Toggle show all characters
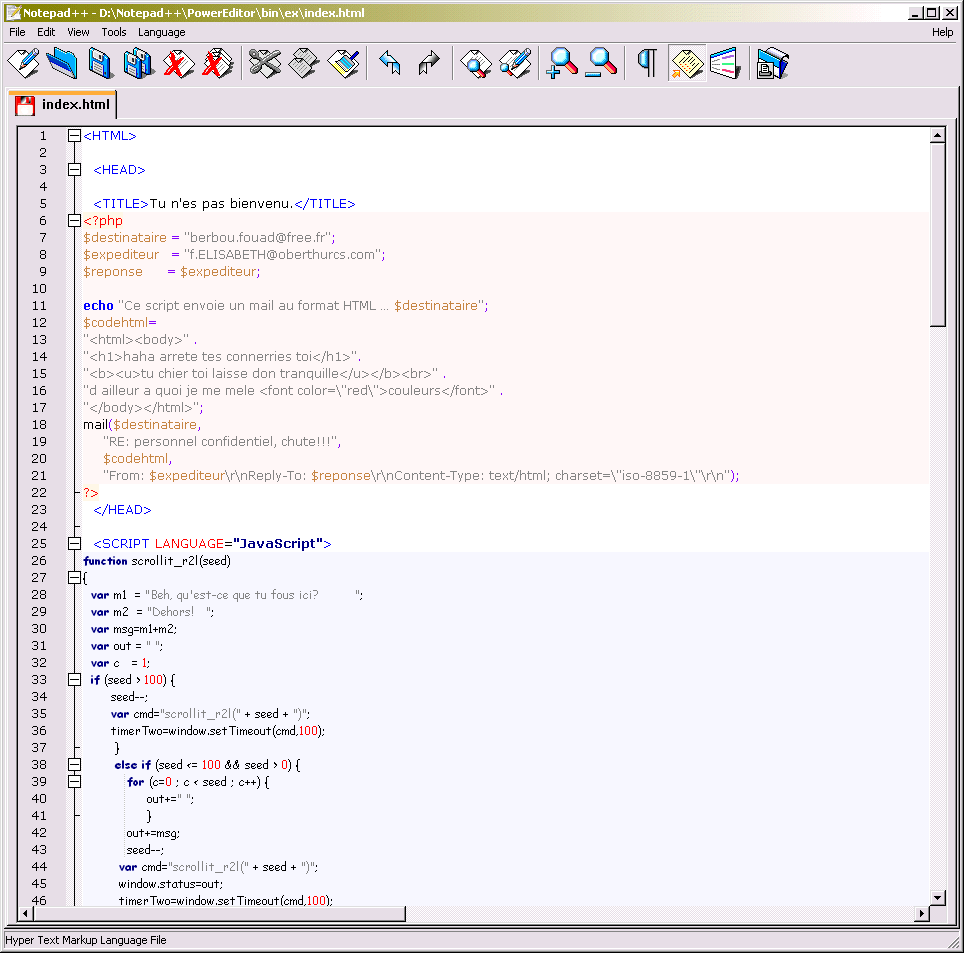This screenshot has height=953, width=964. pos(645,63)
